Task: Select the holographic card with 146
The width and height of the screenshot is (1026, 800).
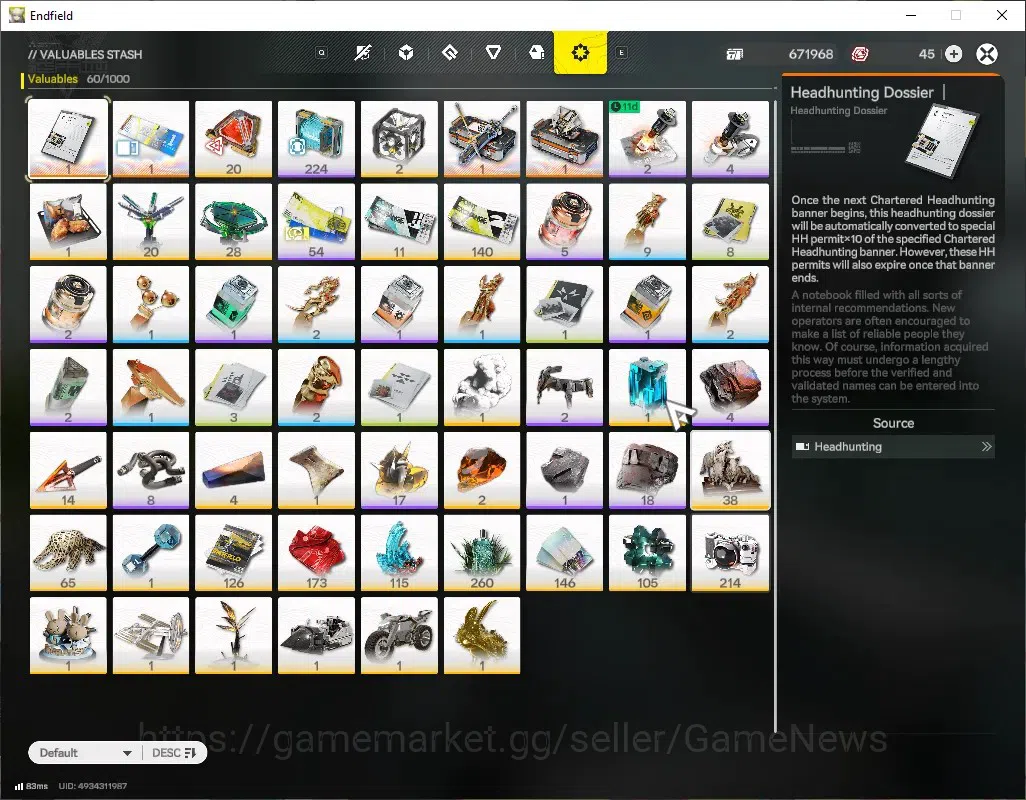Action: click(565, 553)
